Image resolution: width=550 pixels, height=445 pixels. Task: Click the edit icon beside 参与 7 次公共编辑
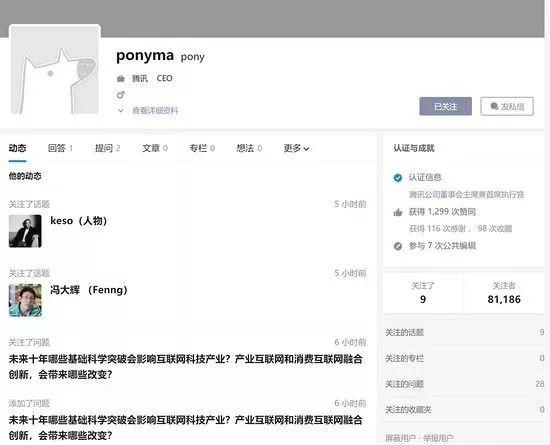coord(397,246)
